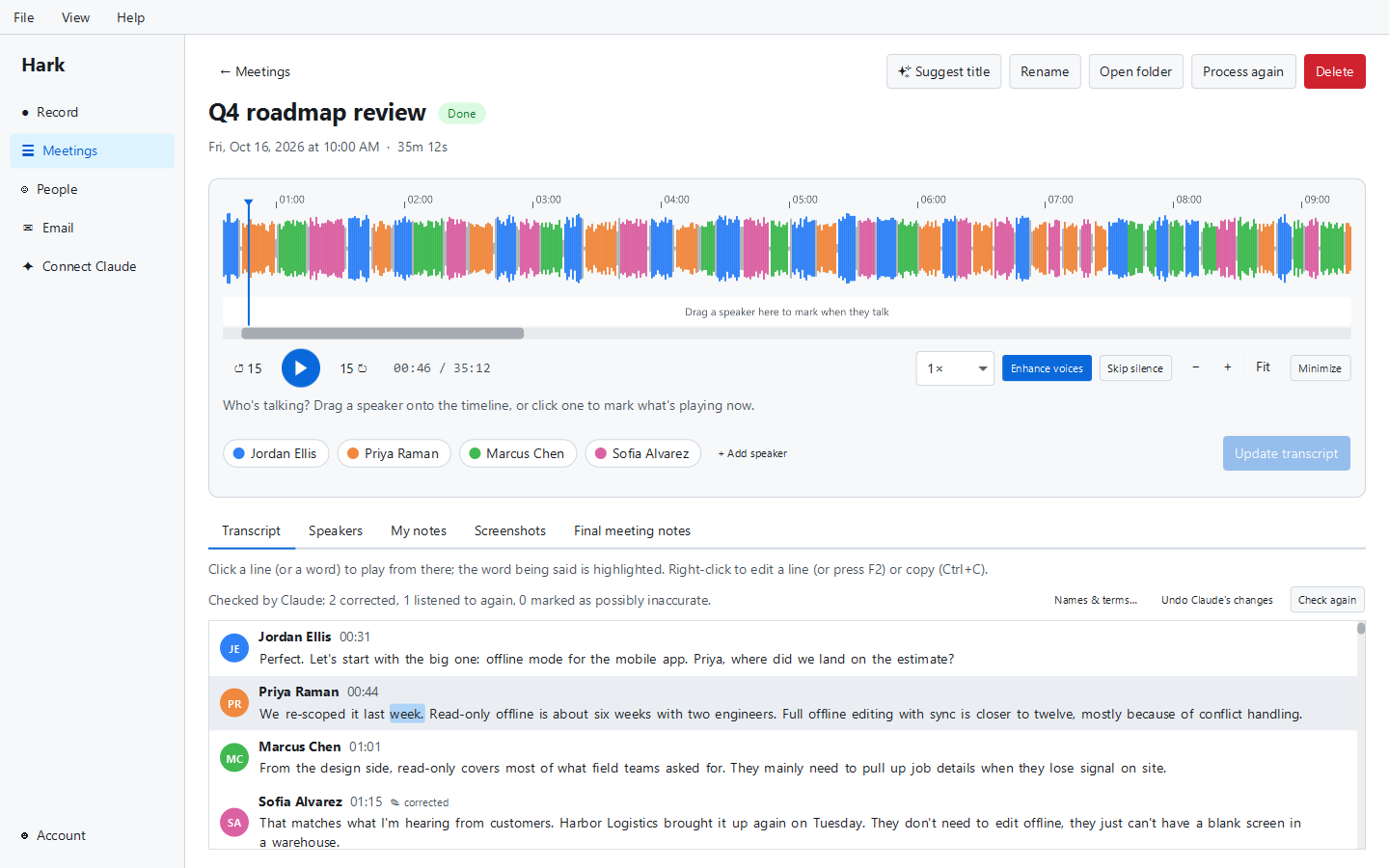1389x868 pixels.
Task: Click Process again button
Action: pyautogui.click(x=1243, y=71)
